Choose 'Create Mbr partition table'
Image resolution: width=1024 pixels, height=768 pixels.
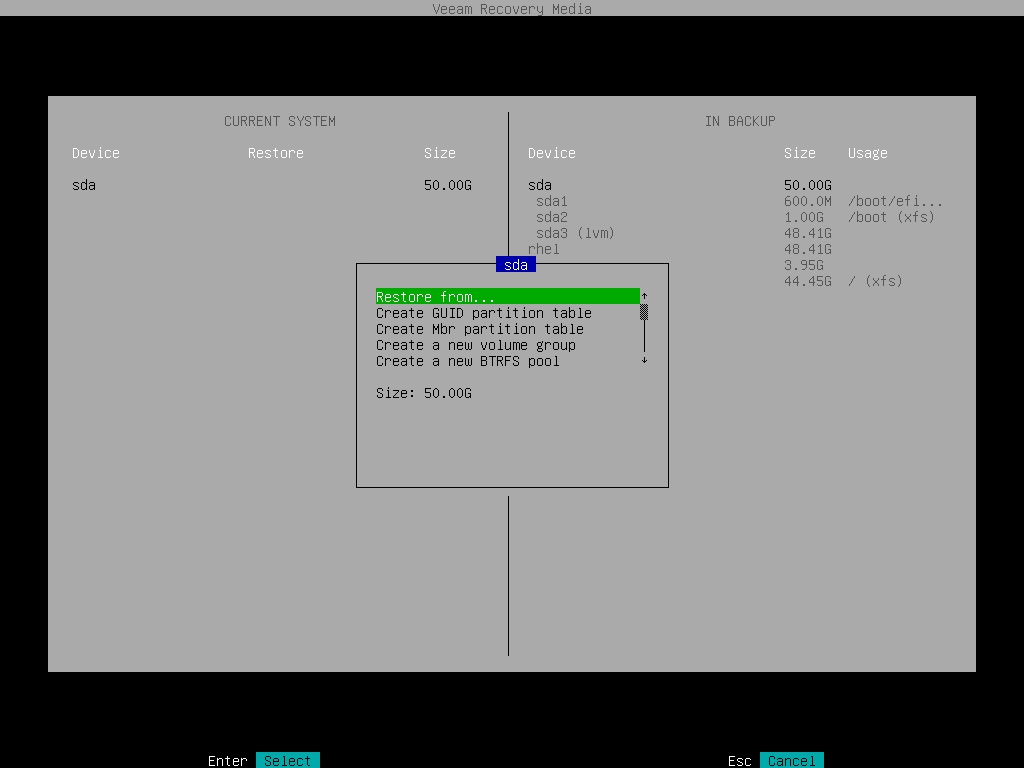[479, 329]
